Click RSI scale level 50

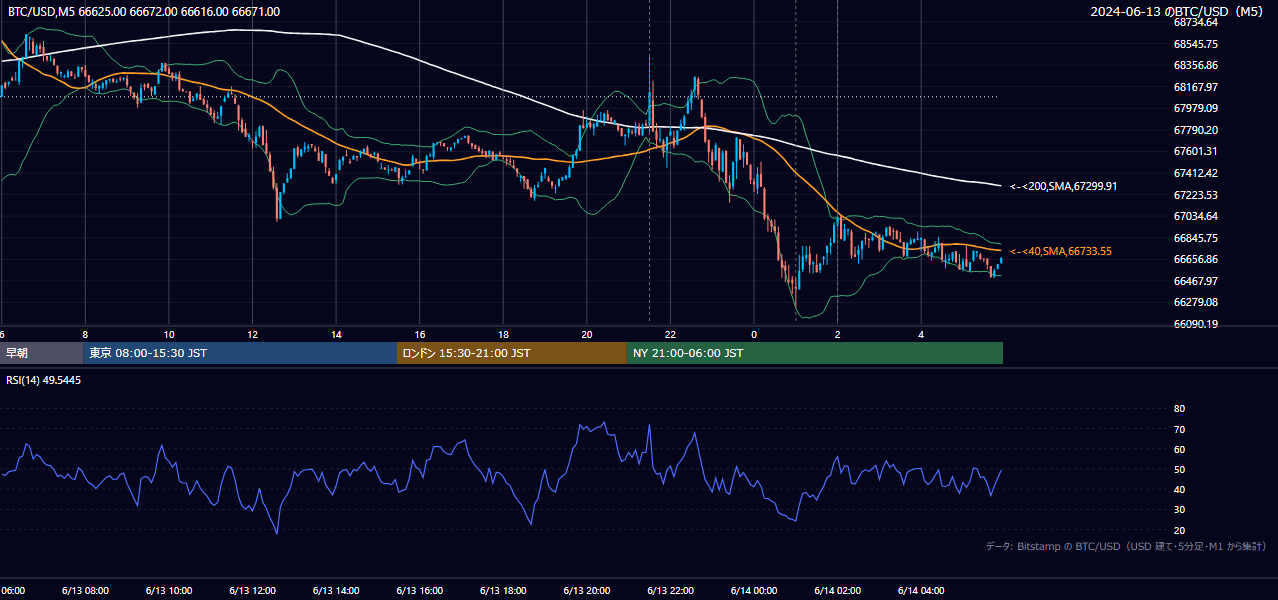pyautogui.click(x=1179, y=469)
